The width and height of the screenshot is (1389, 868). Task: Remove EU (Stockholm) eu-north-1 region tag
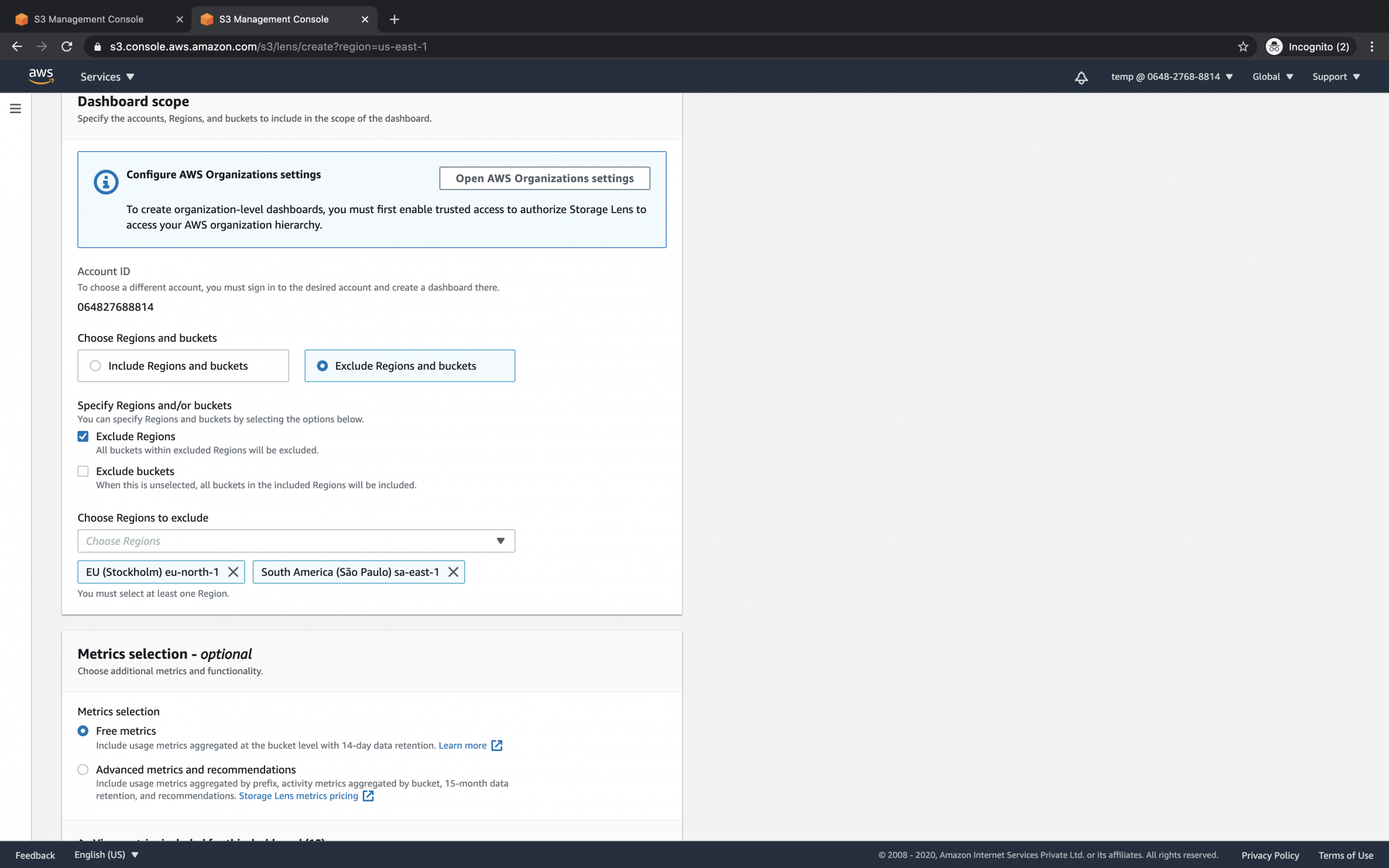(233, 572)
